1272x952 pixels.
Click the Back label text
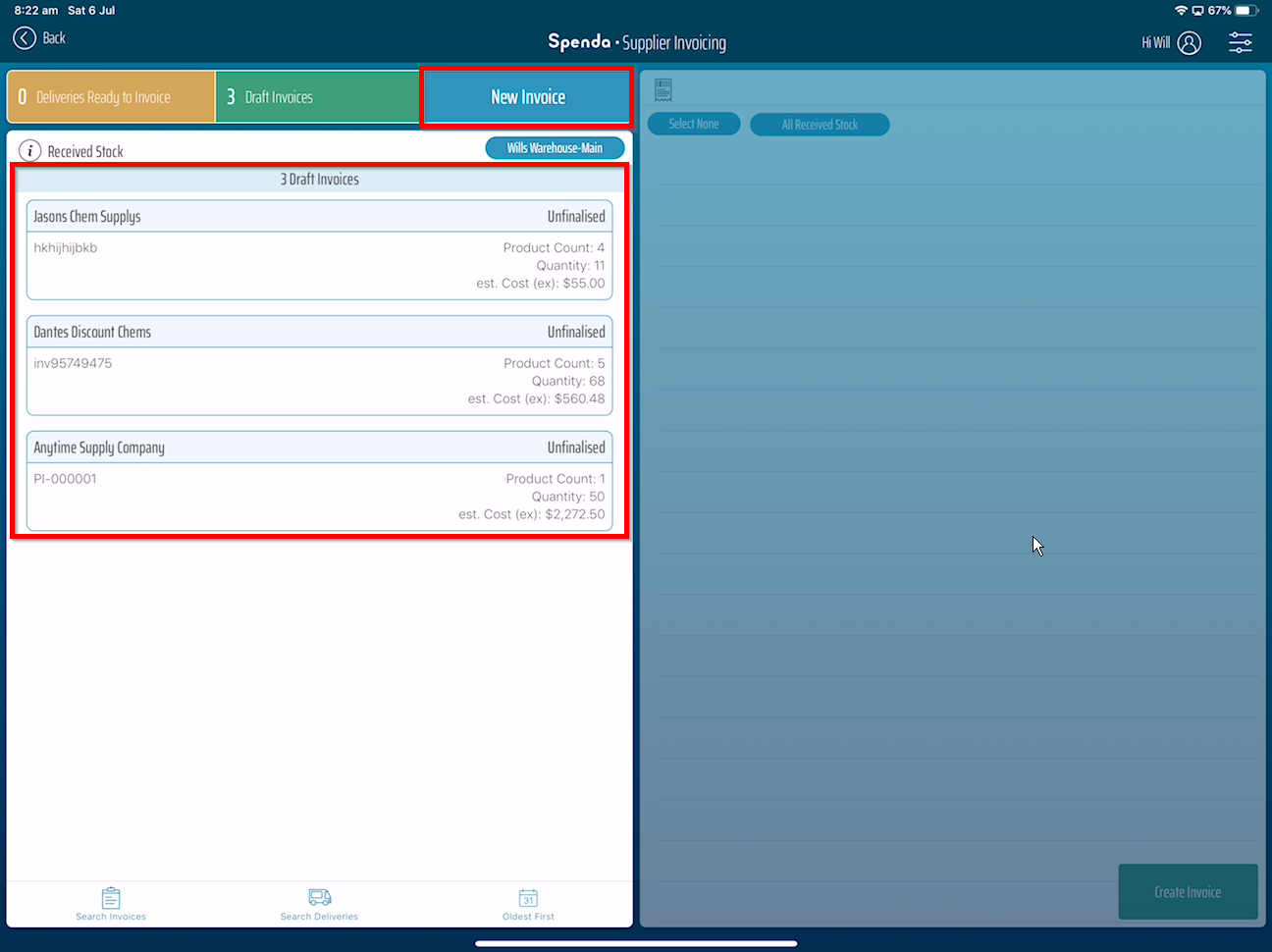coord(54,38)
